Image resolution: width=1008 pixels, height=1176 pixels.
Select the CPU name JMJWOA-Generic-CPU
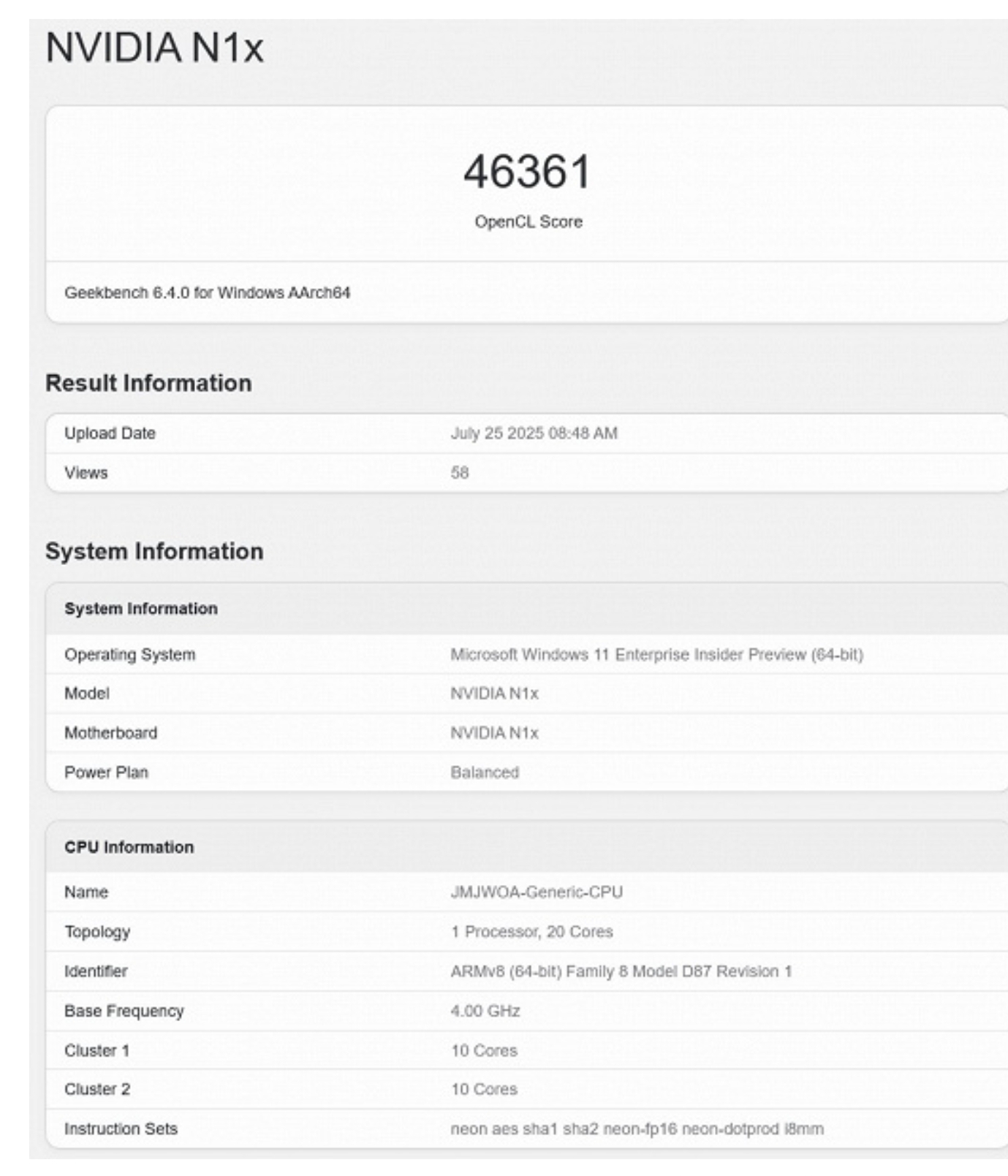coord(537,892)
